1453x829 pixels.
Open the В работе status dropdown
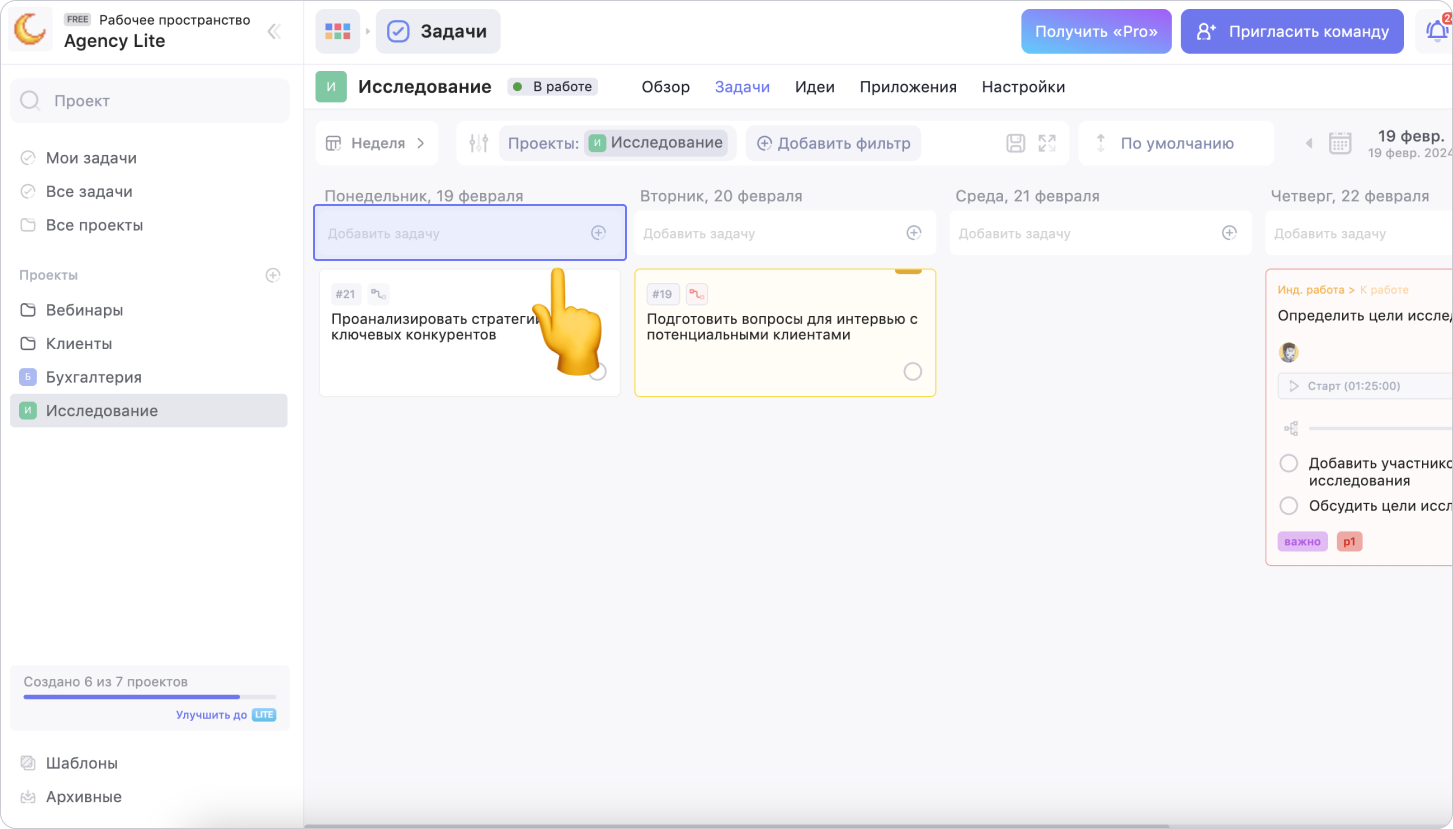(x=552, y=87)
